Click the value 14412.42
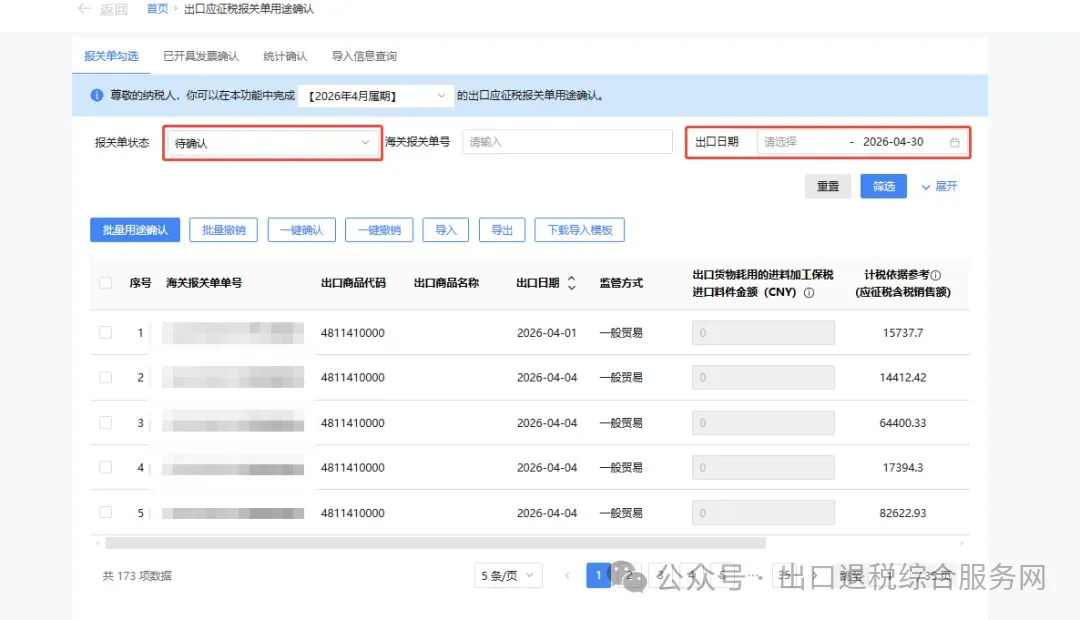The width and height of the screenshot is (1080, 620). point(903,378)
